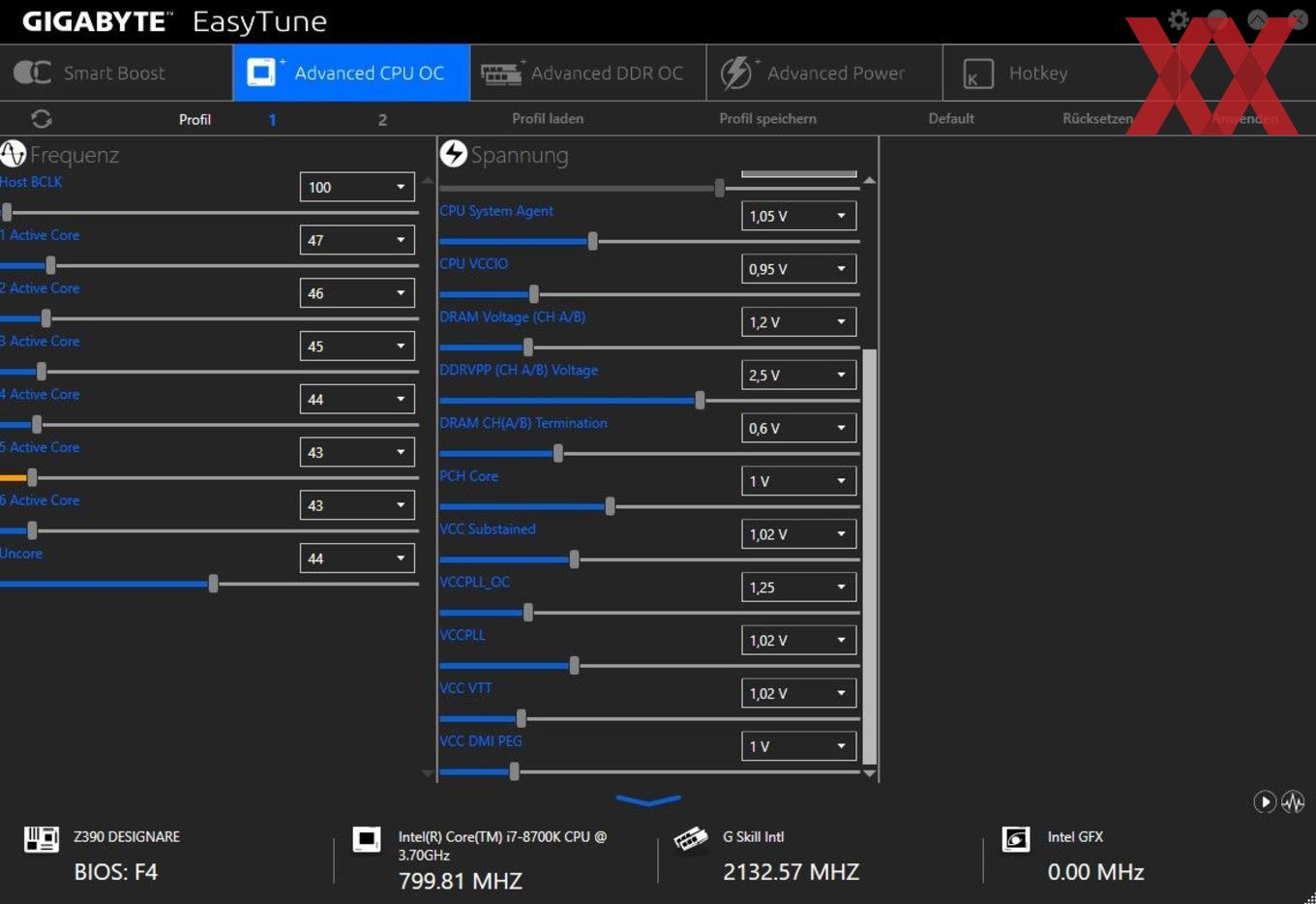Open the 5 Active Core dropdown
The image size is (1316, 904).
tap(357, 452)
